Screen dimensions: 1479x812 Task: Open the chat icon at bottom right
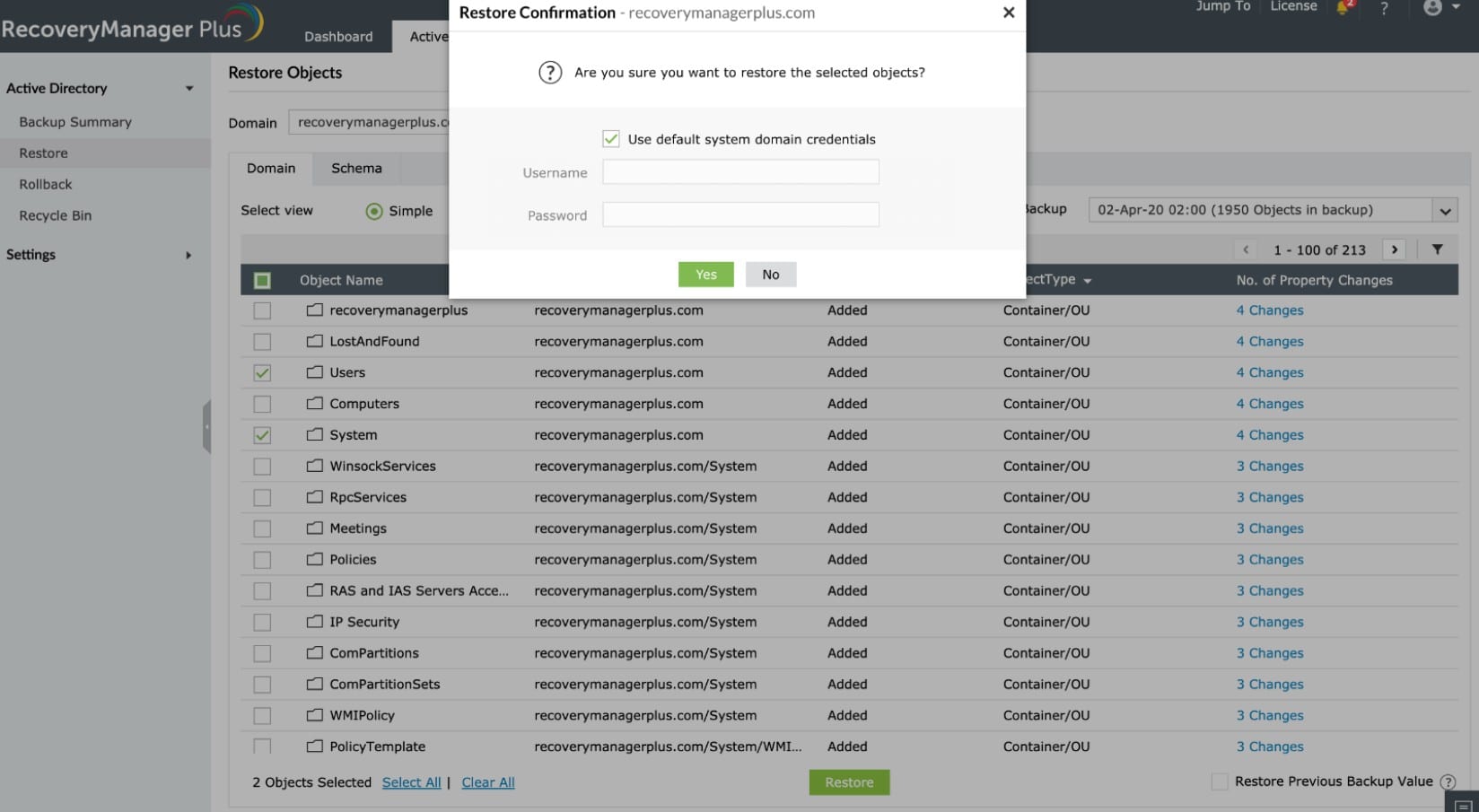(x=1462, y=803)
